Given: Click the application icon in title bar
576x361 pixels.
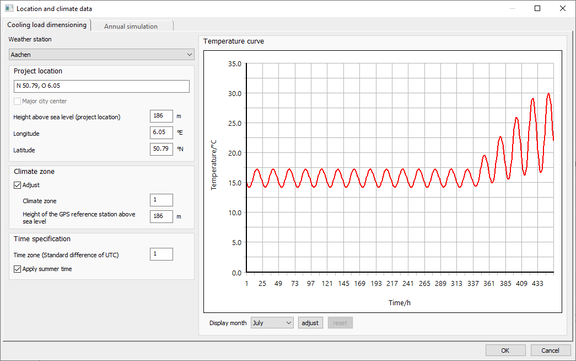Looking at the screenshot, I should point(9,8).
